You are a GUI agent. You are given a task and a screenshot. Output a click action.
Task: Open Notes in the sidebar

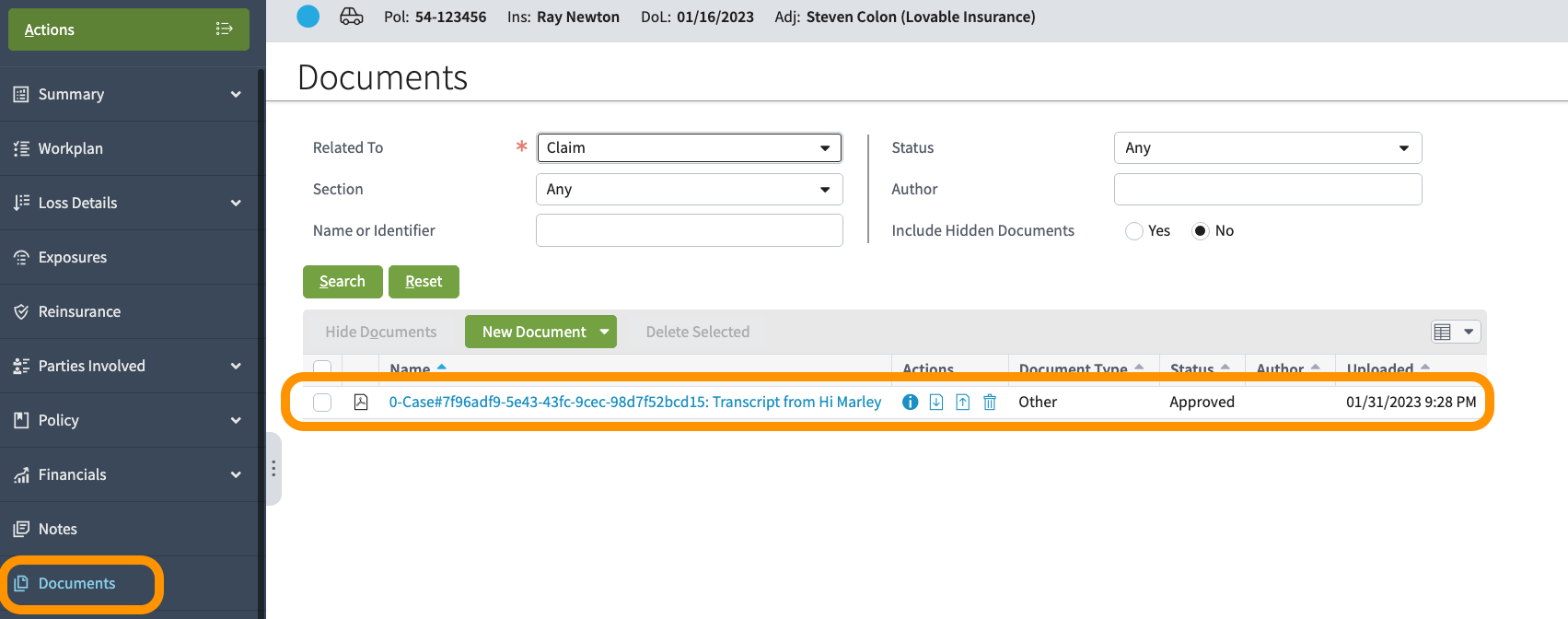click(58, 529)
